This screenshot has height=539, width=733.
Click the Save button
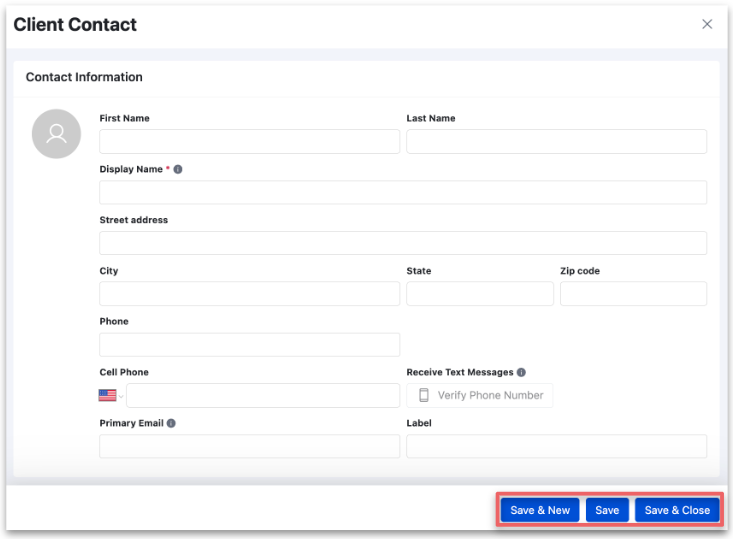(607, 510)
